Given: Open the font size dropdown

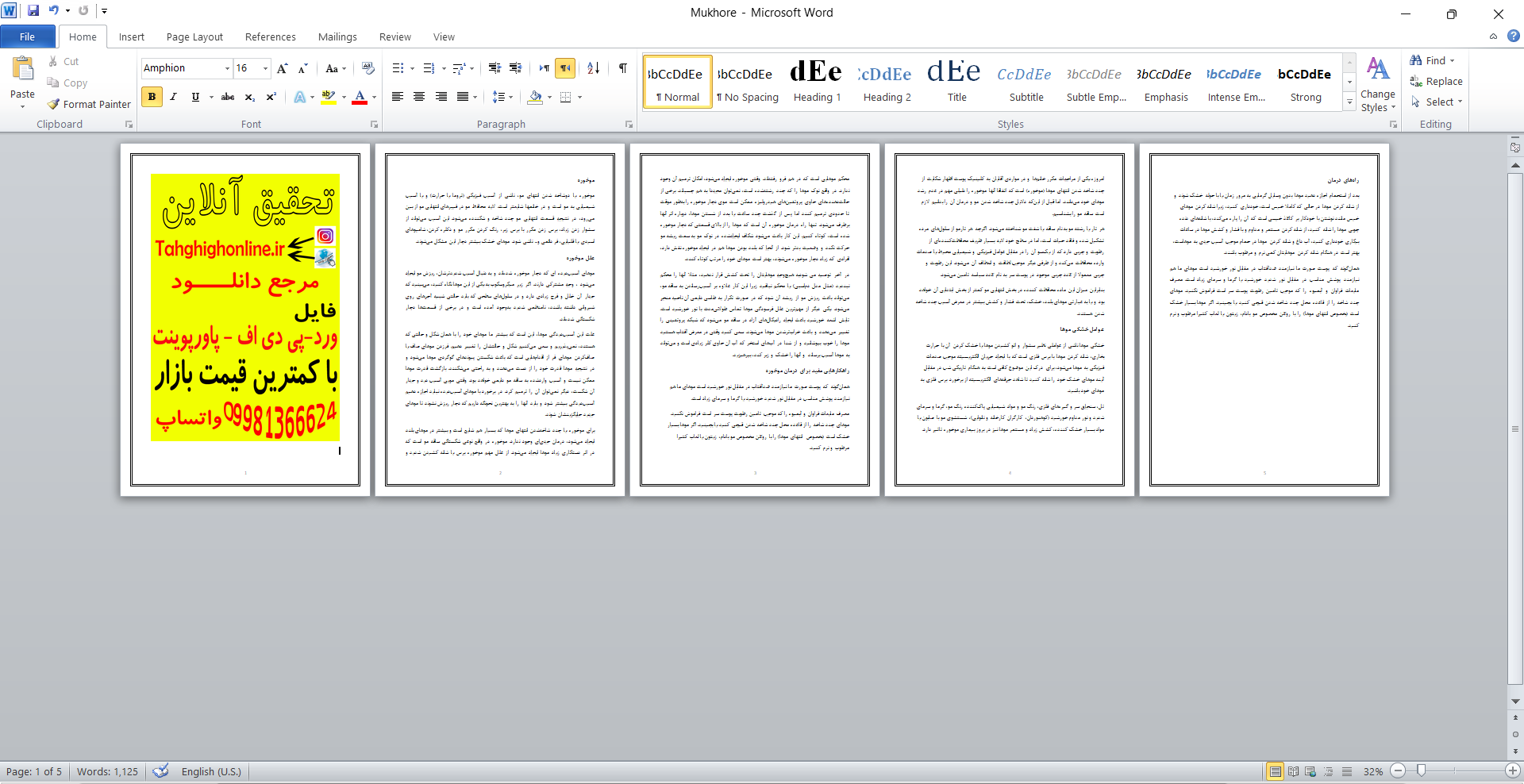Looking at the screenshot, I should [x=265, y=68].
